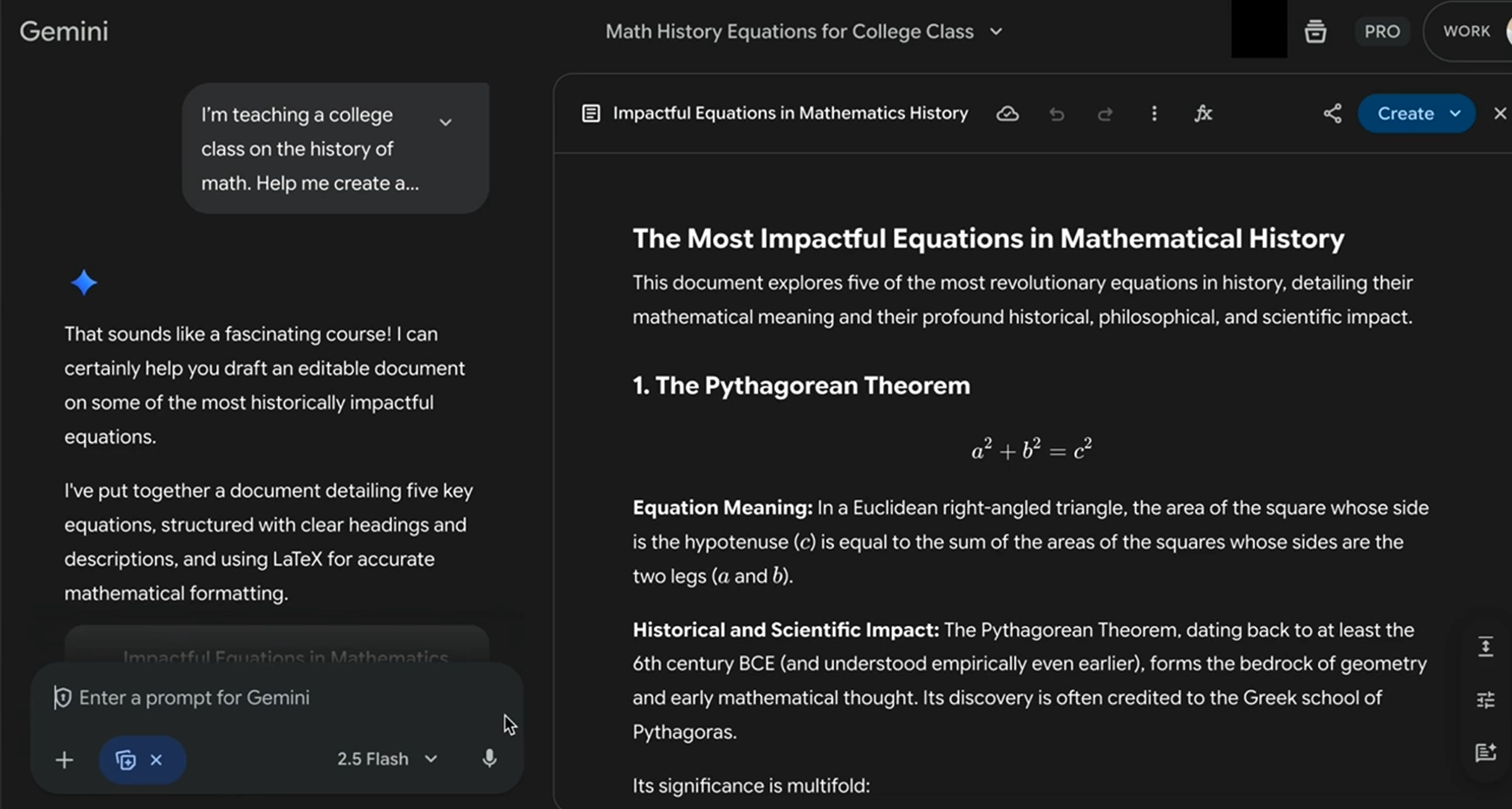Click the document icon beside Impactful Equations title
The width and height of the screenshot is (1512, 809).
pyautogui.click(x=590, y=113)
